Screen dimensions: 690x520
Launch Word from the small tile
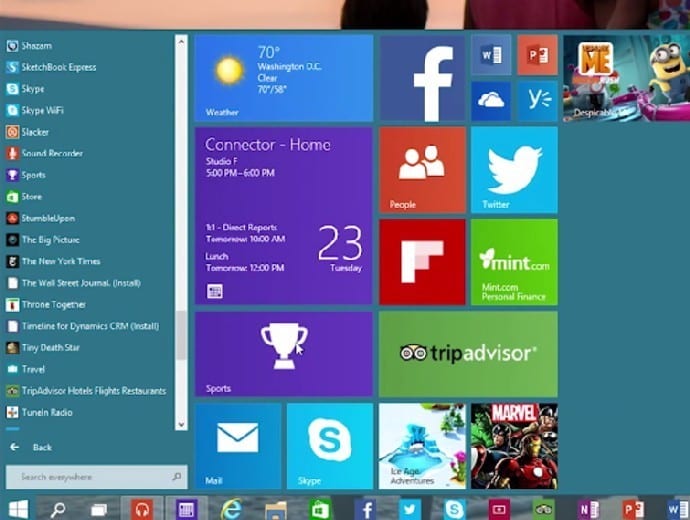491,55
